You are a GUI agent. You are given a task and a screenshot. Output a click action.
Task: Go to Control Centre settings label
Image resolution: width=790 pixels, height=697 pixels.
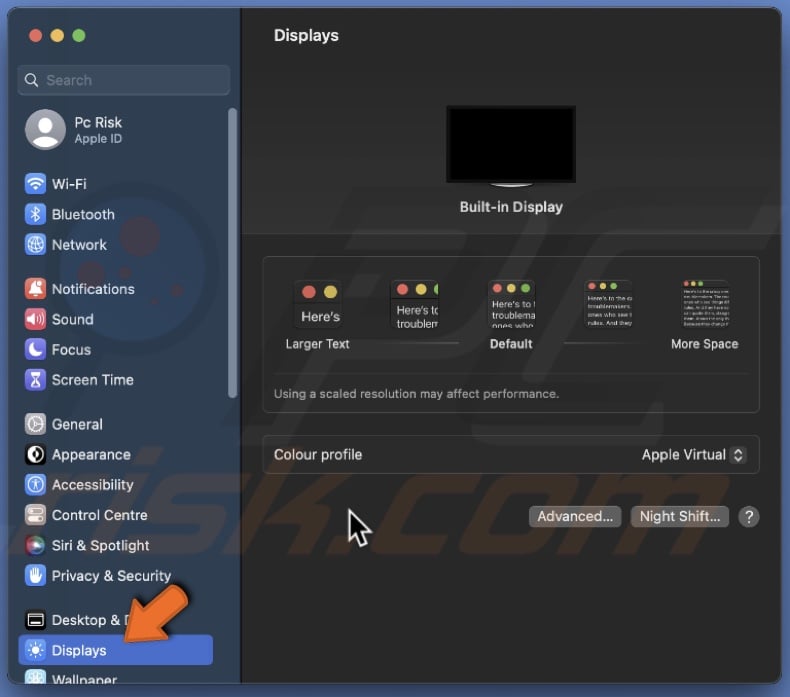pos(100,515)
